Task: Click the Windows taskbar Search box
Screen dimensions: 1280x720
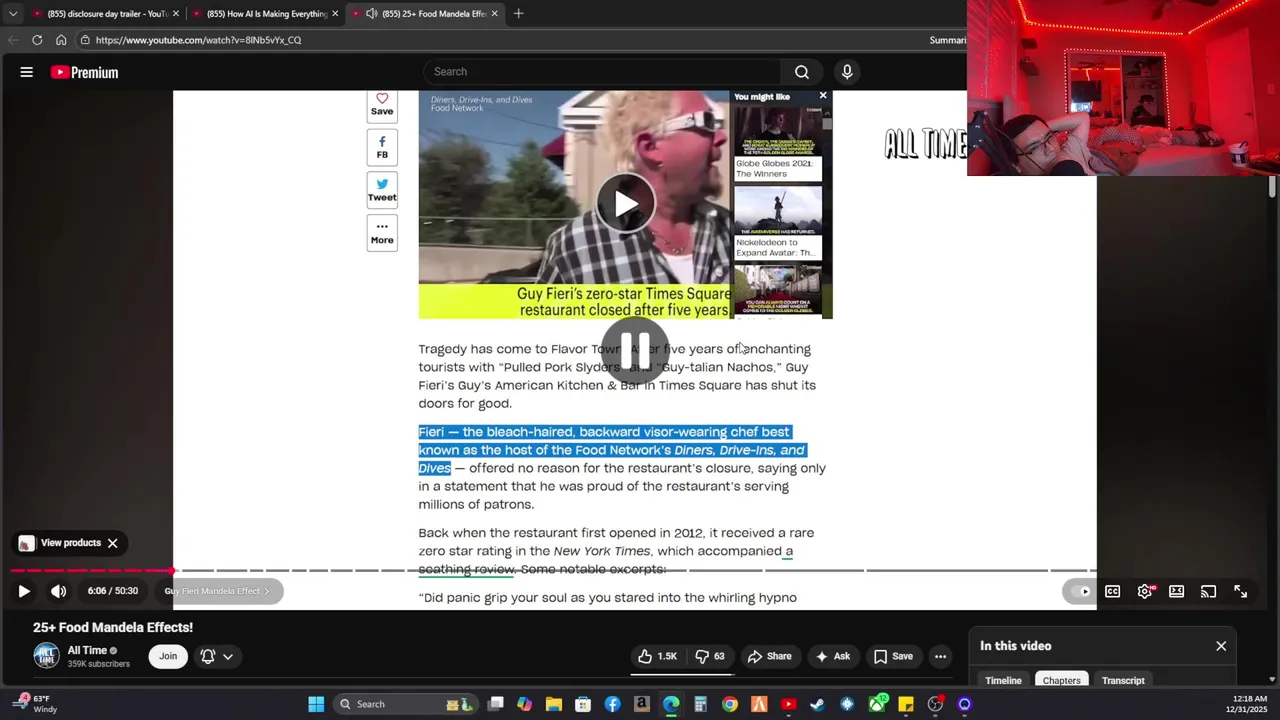Action: pos(404,704)
